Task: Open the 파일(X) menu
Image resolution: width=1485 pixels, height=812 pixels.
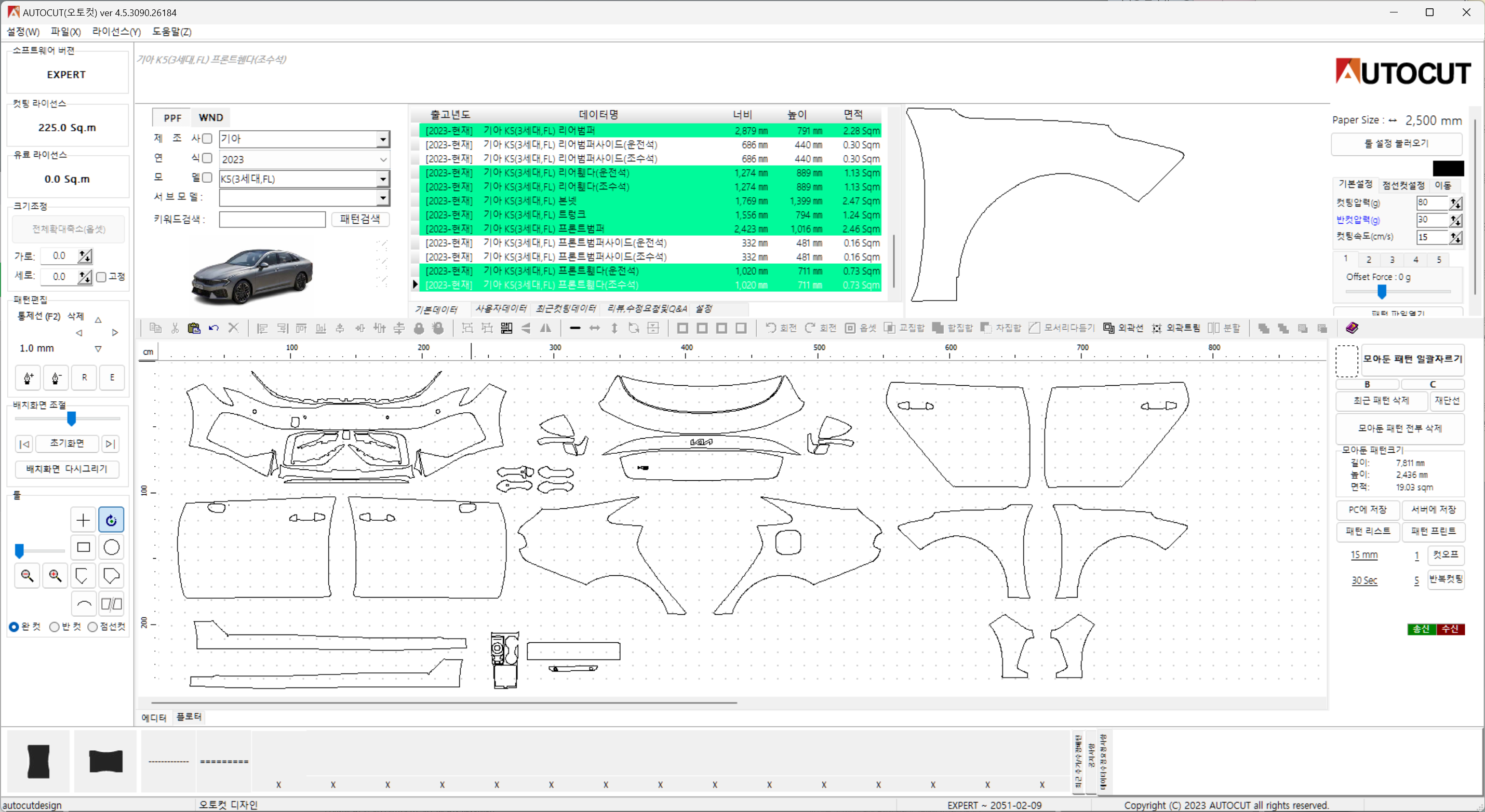Action: (x=66, y=32)
